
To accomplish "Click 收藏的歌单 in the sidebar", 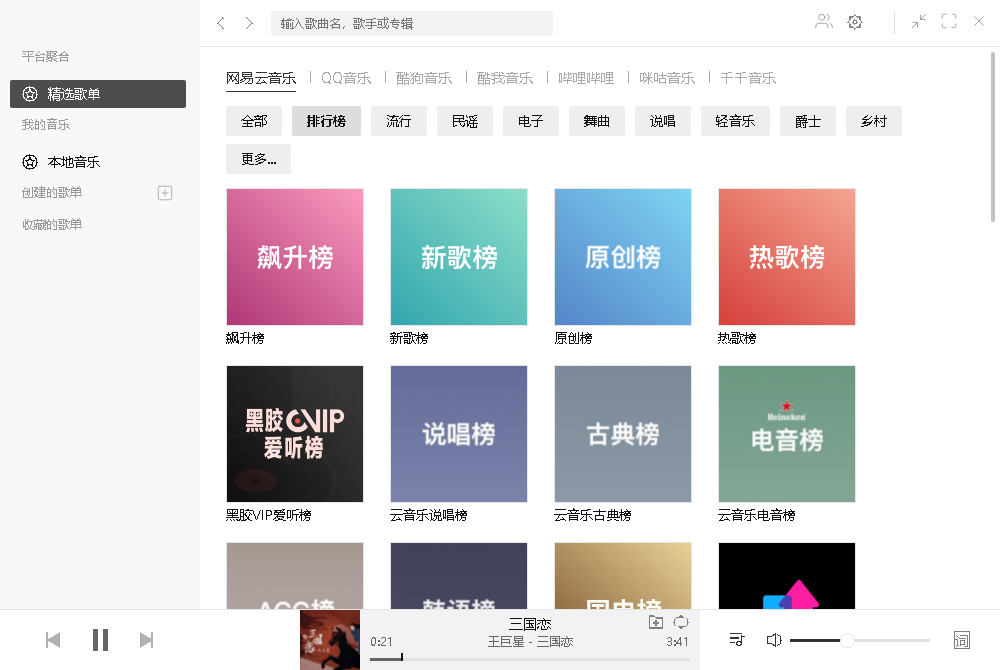I will click(x=52, y=224).
